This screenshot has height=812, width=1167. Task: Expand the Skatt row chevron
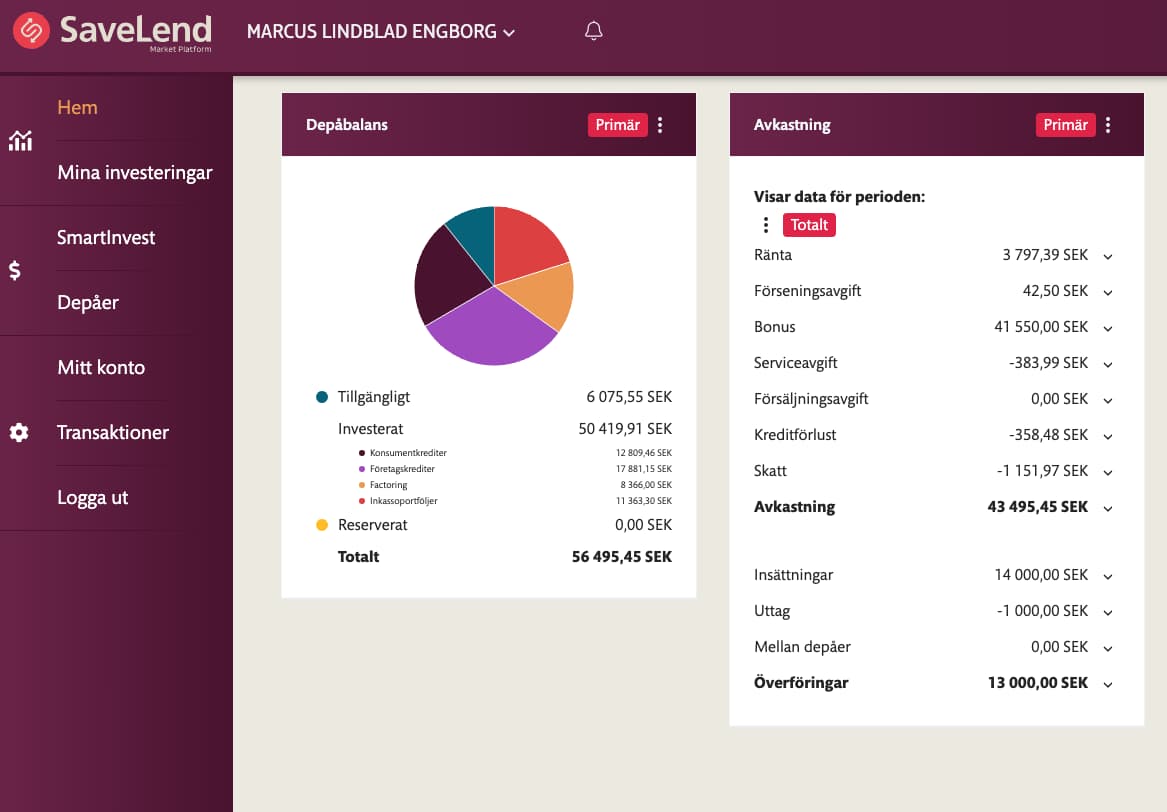point(1107,472)
